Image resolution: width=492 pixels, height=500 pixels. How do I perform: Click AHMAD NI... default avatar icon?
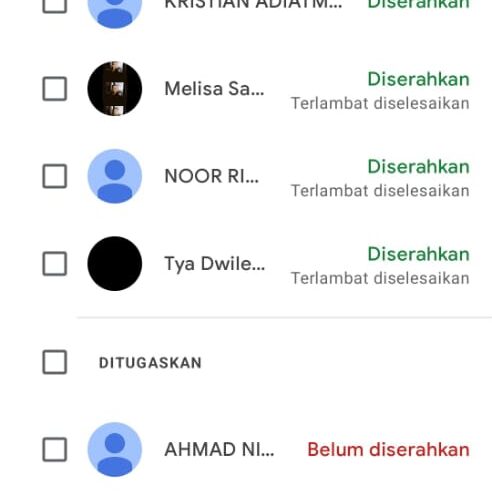point(115,449)
